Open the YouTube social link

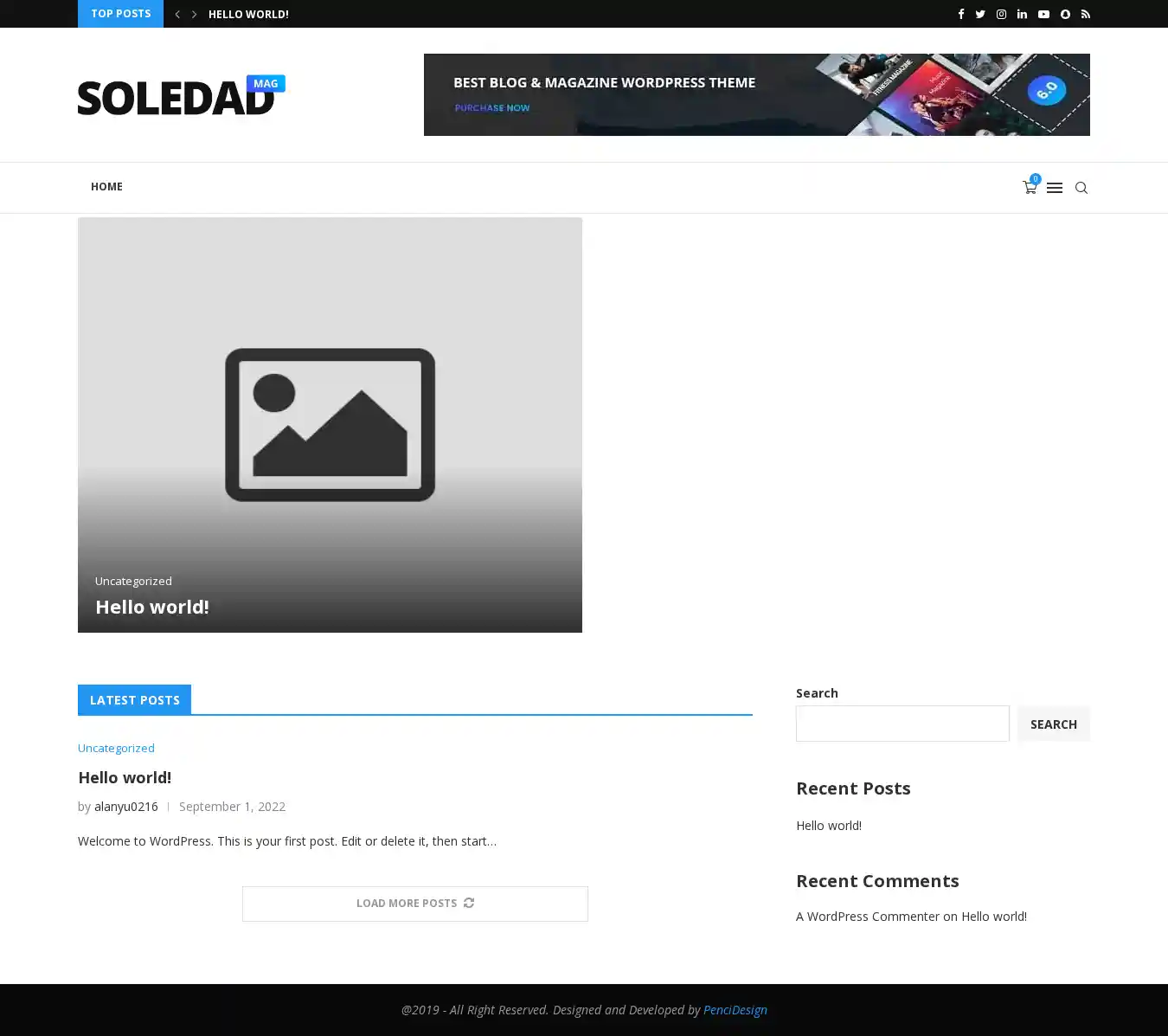1043,14
